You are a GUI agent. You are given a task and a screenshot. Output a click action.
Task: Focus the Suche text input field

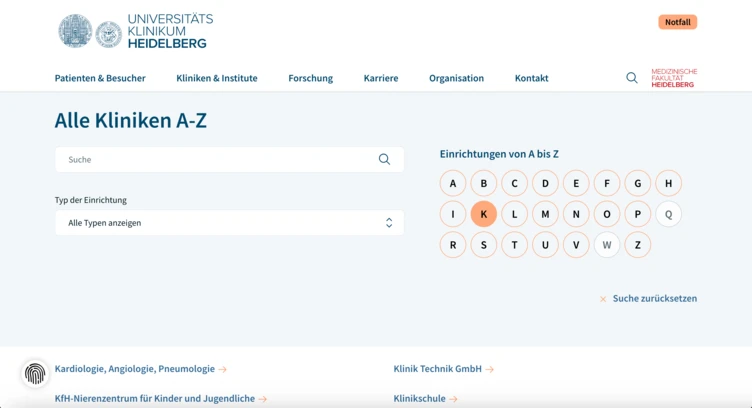(x=229, y=160)
